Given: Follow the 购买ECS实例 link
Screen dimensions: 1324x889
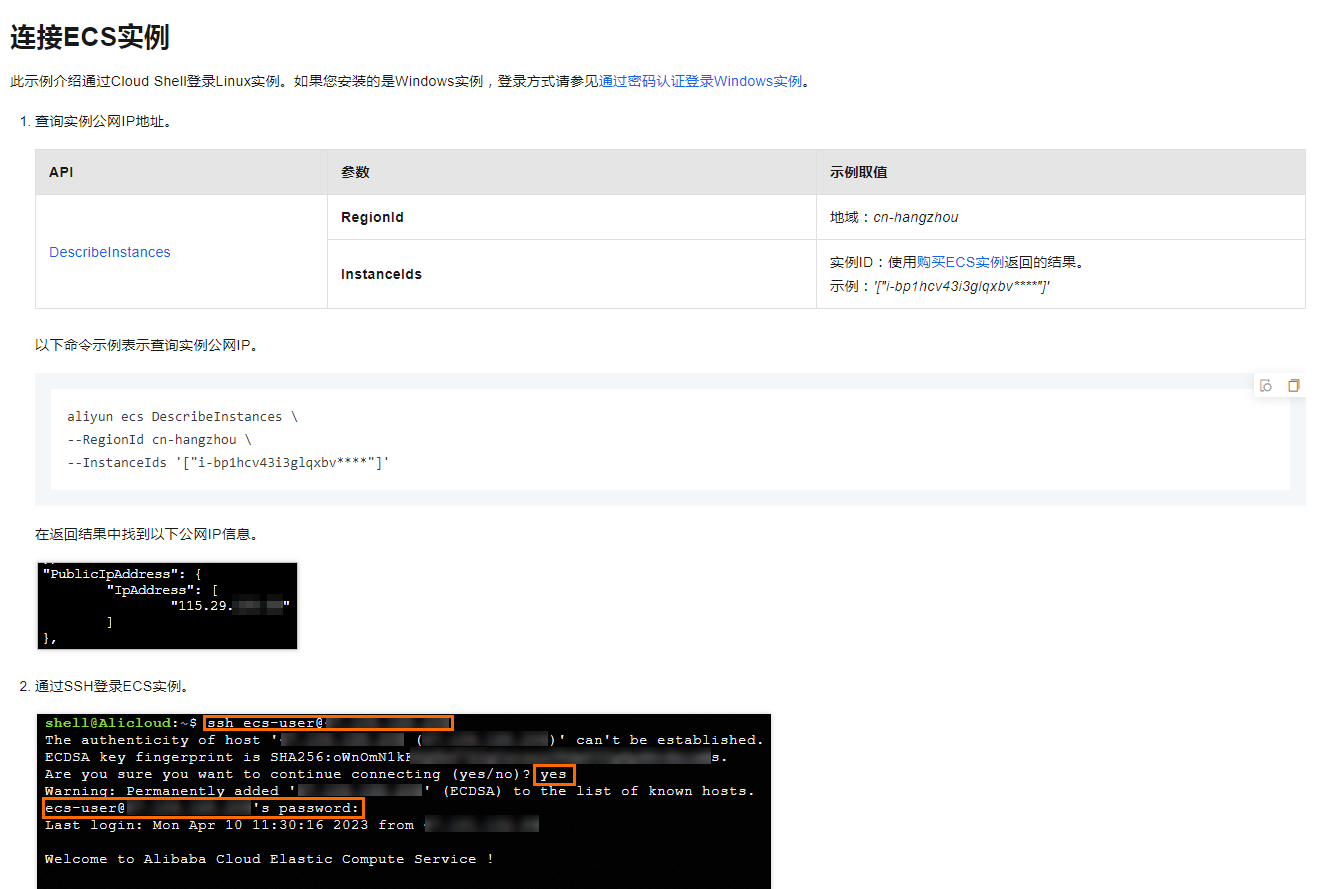Looking at the screenshot, I should pyautogui.click(x=960, y=263).
